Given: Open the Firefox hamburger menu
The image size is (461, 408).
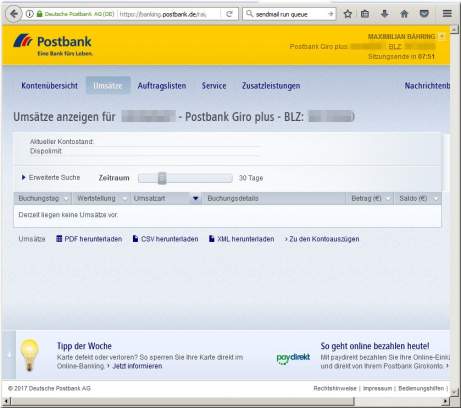Looking at the screenshot, I should (x=447, y=14).
